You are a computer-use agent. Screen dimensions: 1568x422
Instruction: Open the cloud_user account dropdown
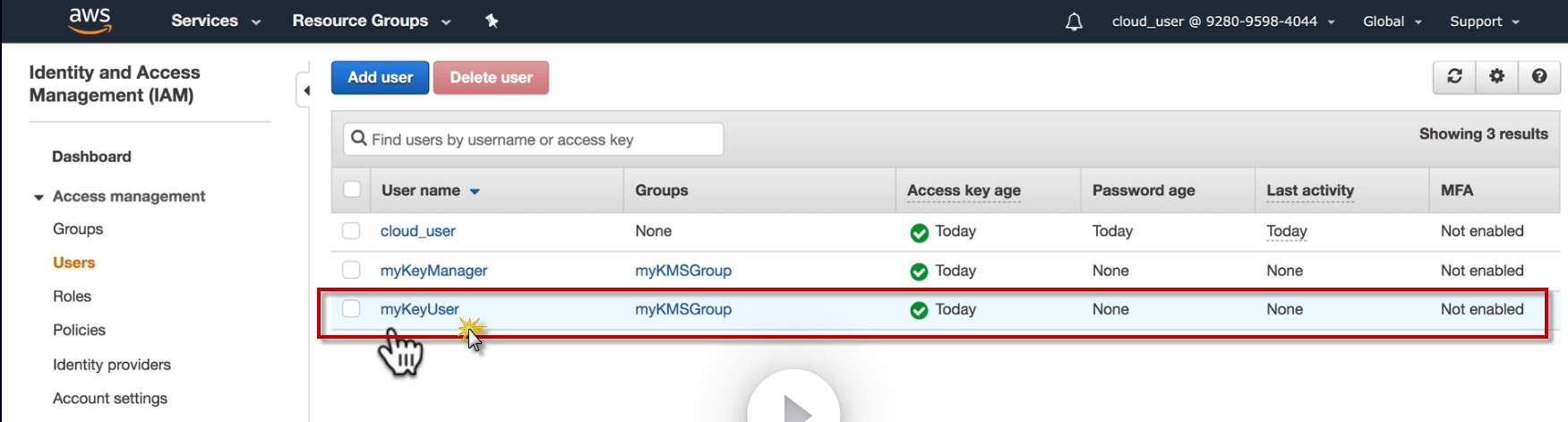click(x=1222, y=22)
